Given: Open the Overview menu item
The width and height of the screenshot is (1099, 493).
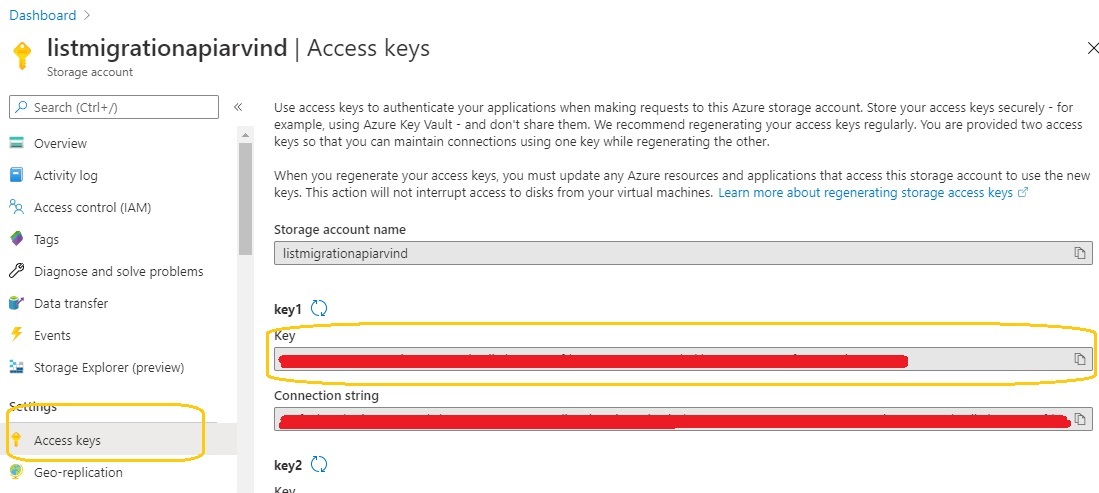Looking at the screenshot, I should pos(60,143).
